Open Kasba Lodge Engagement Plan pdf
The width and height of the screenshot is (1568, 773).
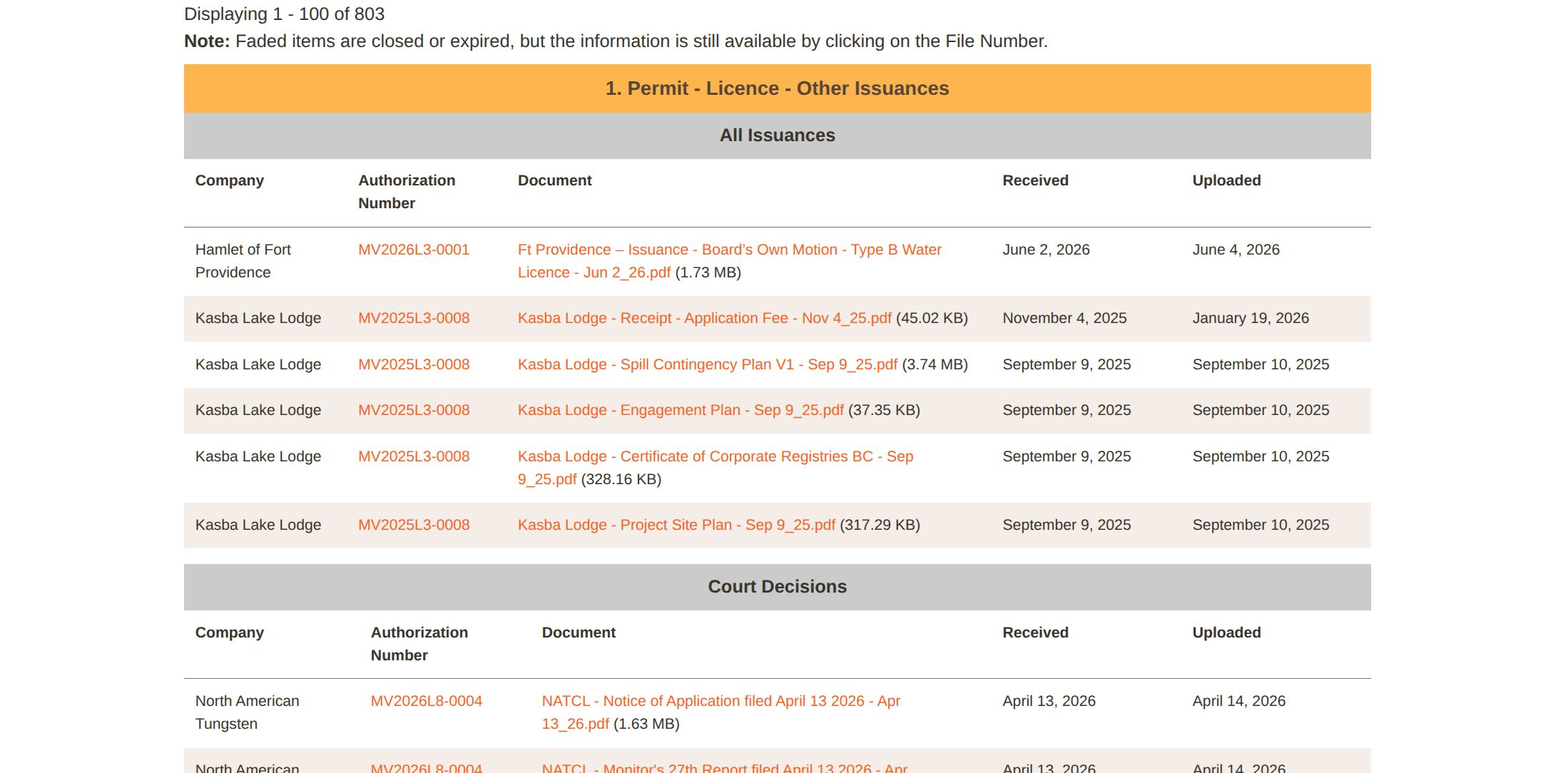681,410
